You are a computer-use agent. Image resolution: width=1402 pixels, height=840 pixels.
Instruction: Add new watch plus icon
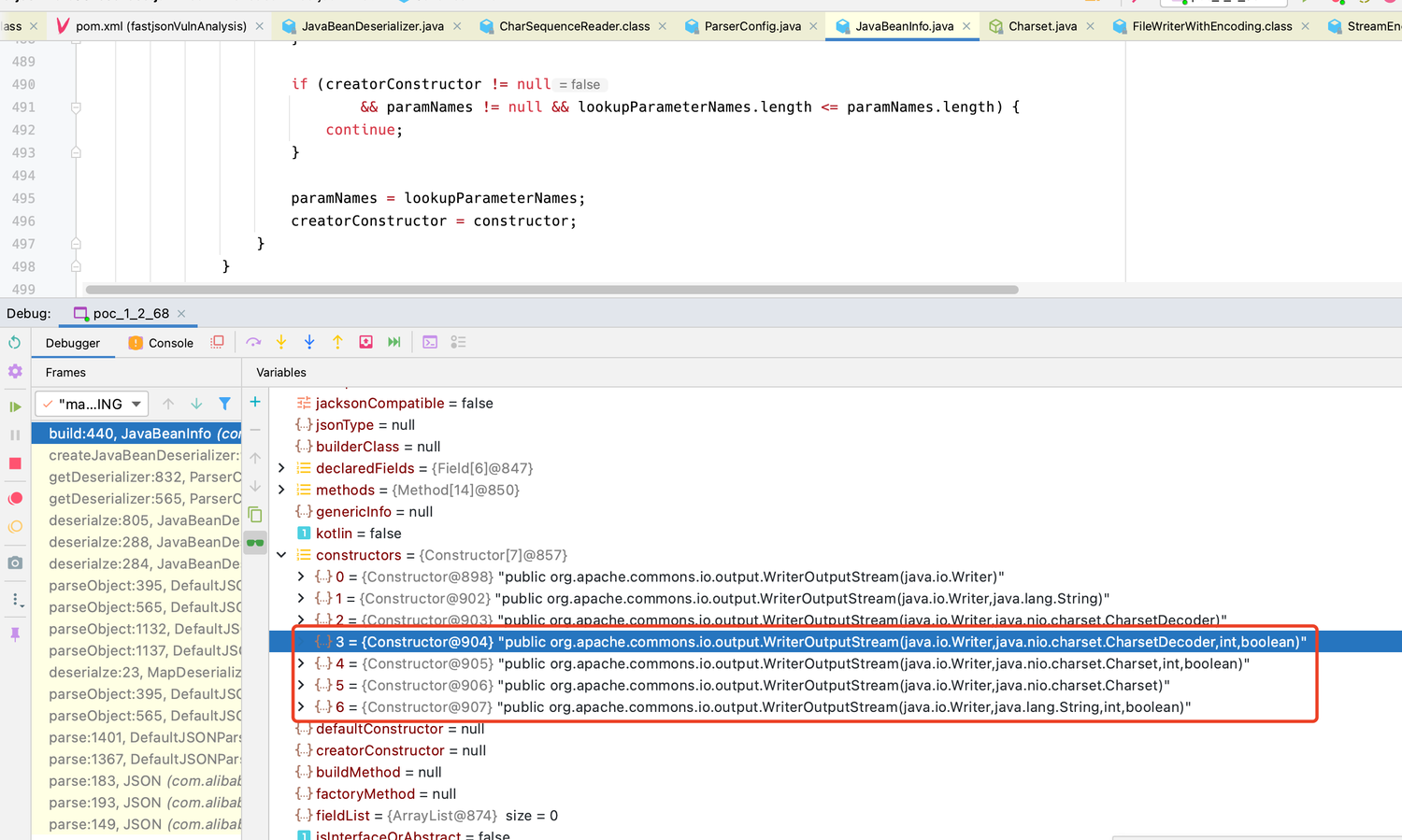point(255,402)
